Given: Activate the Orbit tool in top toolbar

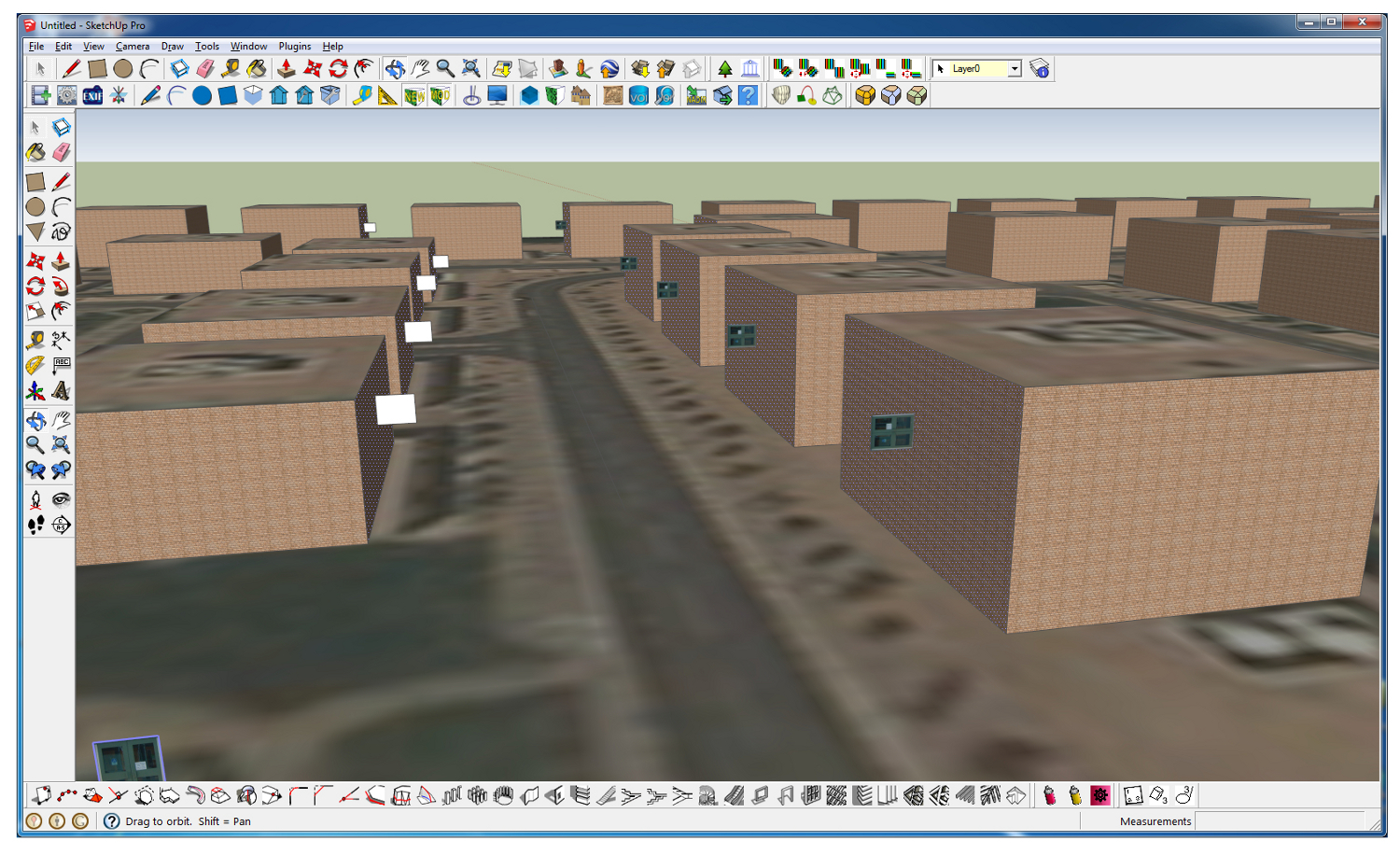Looking at the screenshot, I should (395, 69).
